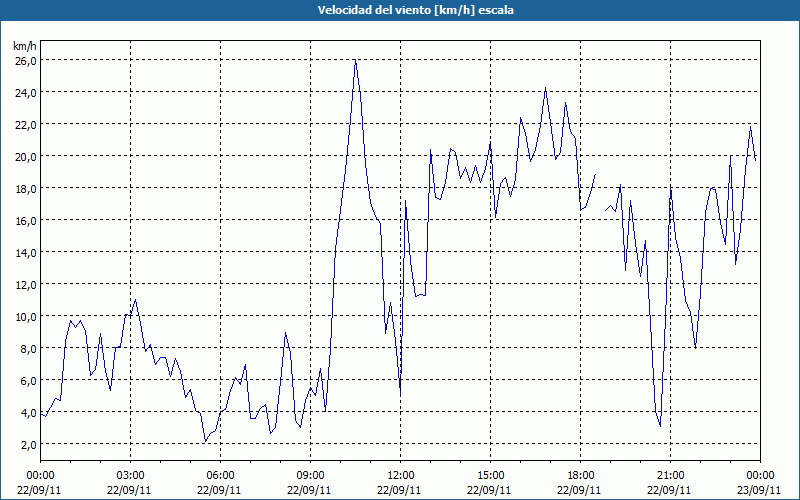Click the "18:00" time label

580,476
